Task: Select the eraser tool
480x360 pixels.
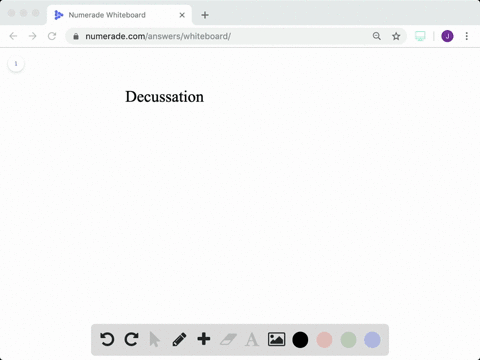Action: [228, 340]
